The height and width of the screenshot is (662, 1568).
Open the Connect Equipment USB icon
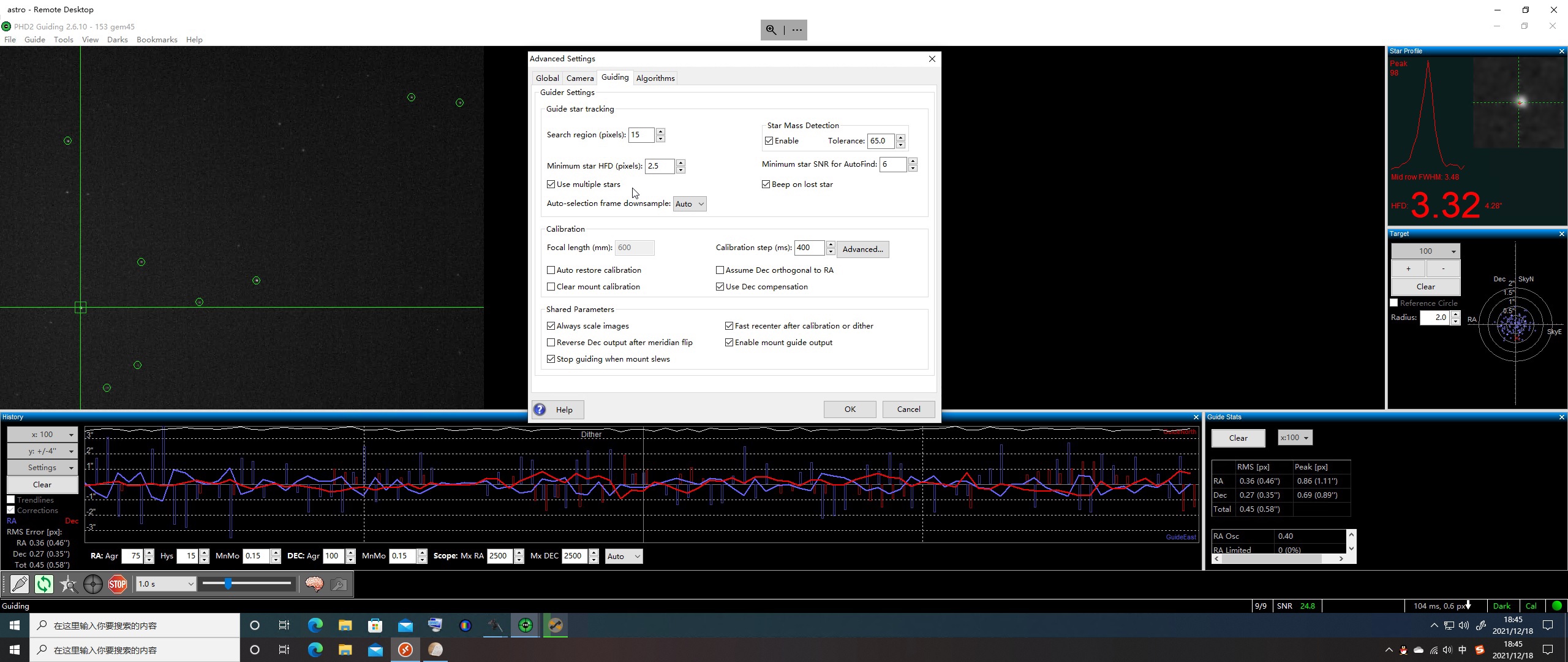click(20, 584)
